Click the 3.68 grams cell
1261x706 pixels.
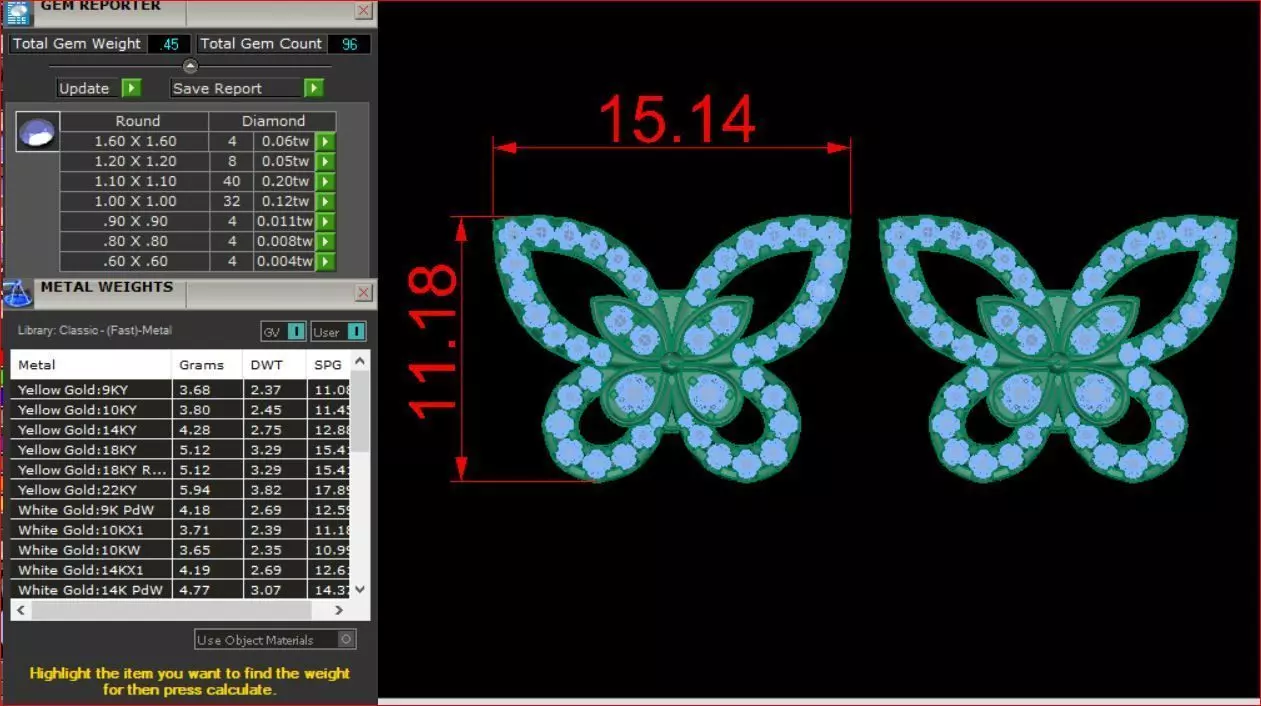click(x=208, y=390)
